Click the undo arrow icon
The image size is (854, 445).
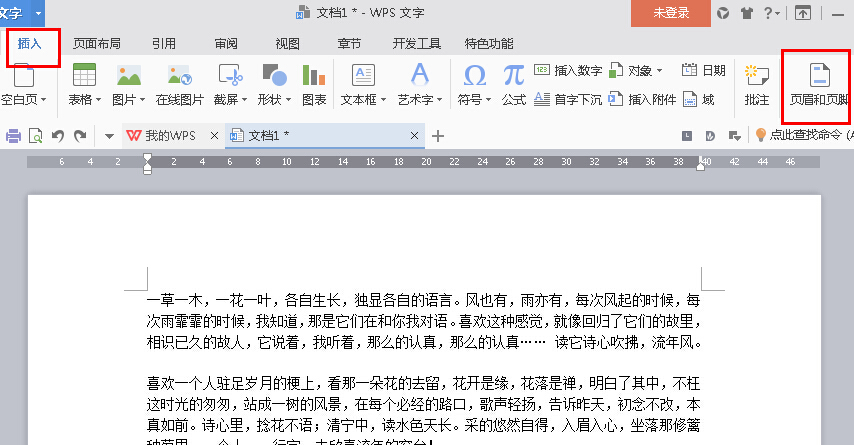(58, 136)
